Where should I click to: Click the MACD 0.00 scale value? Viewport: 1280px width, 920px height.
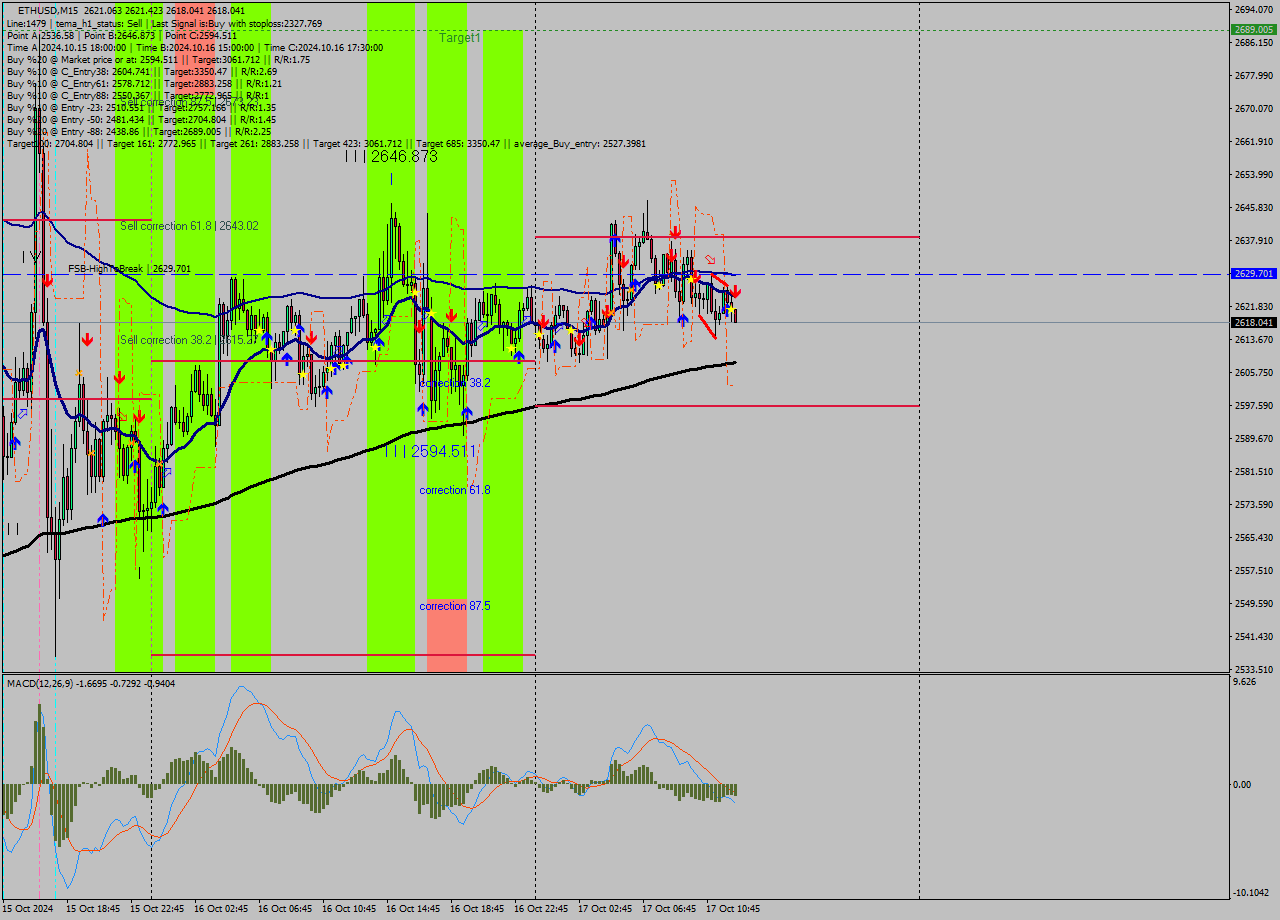tap(1243, 784)
